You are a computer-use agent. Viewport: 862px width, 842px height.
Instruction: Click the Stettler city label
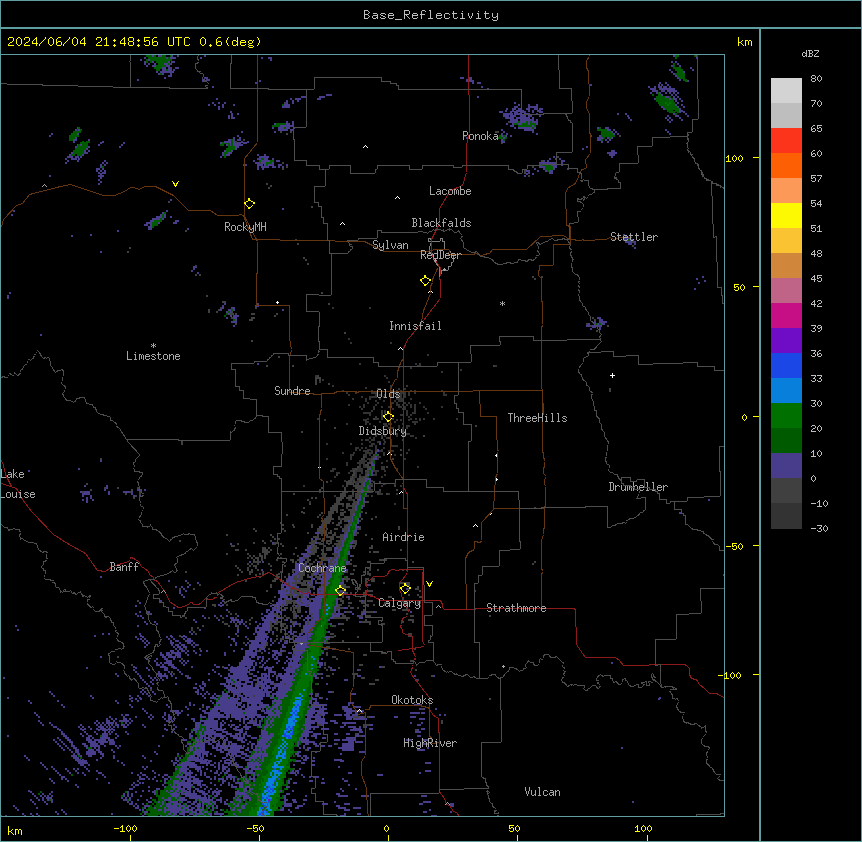pos(634,237)
